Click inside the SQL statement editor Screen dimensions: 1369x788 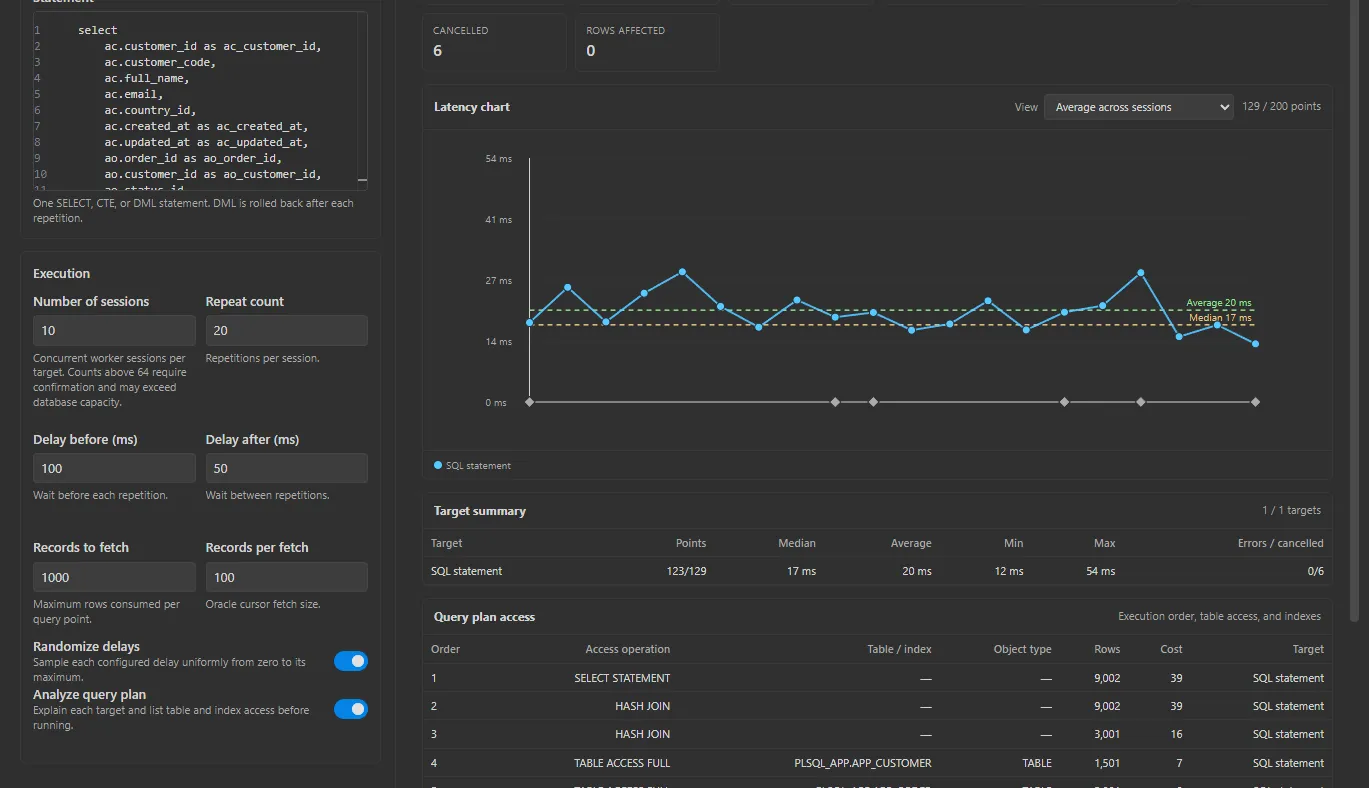pos(200,100)
